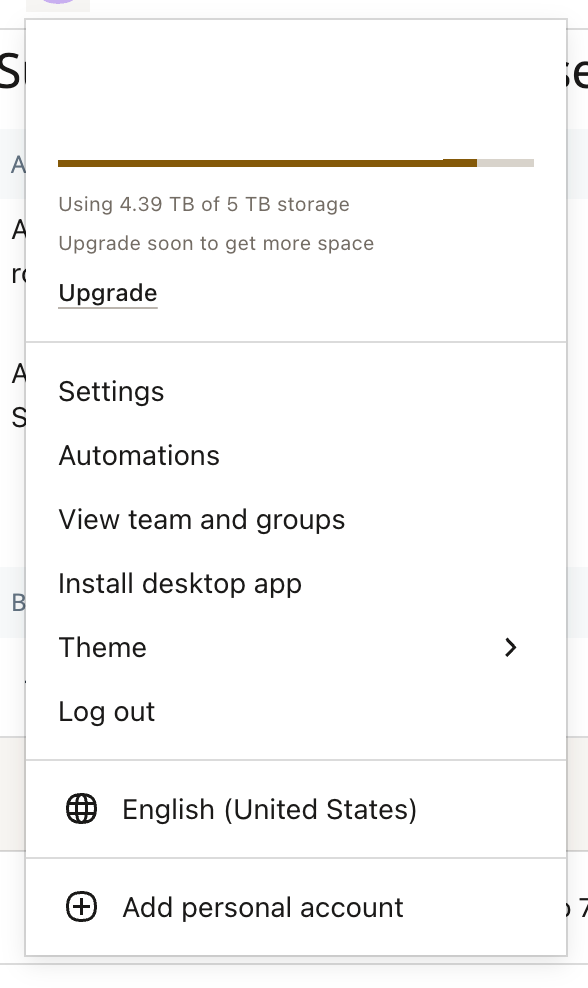Select View team and groups
This screenshot has width=588, height=988.
[x=201, y=519]
